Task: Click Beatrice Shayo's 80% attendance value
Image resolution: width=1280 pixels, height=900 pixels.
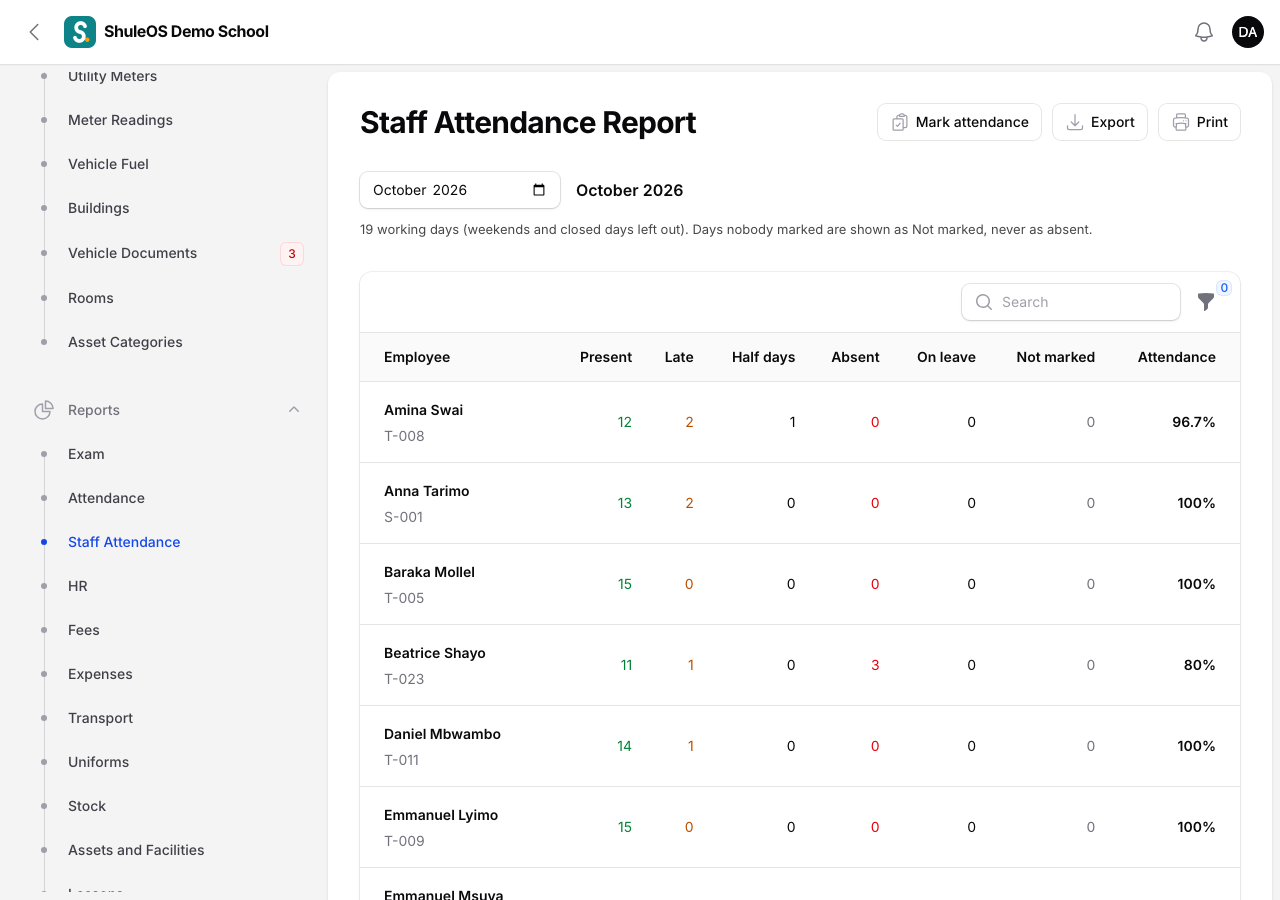Action: coord(1199,665)
